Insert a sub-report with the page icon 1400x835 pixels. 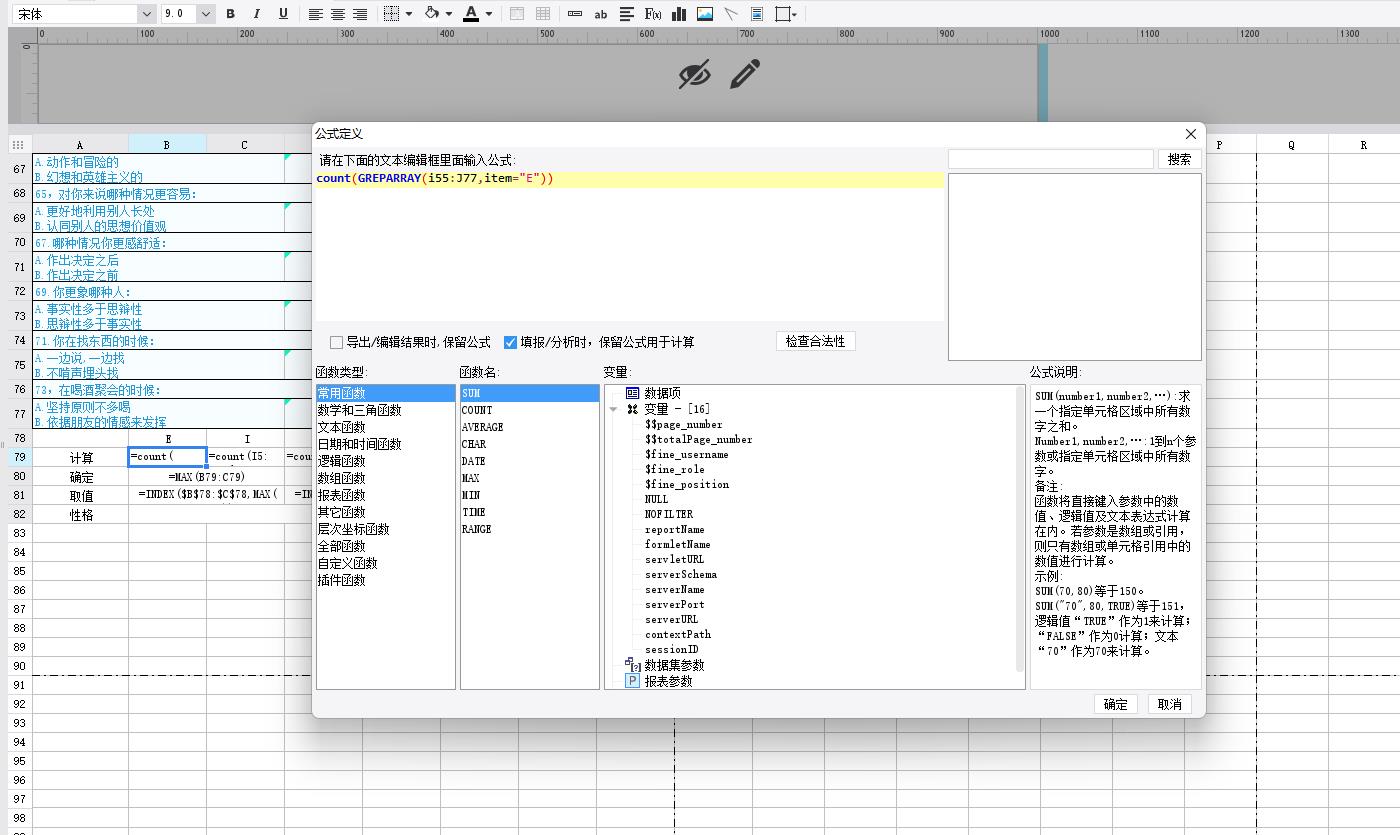757,14
